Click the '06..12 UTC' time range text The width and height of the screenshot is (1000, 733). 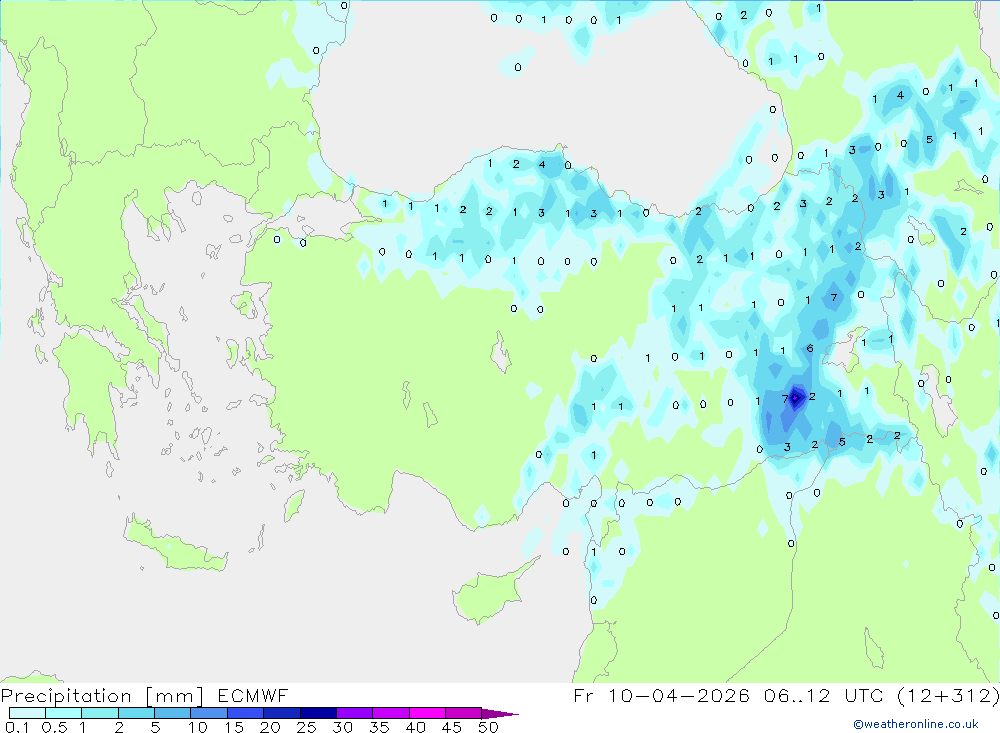pyautogui.click(x=823, y=695)
